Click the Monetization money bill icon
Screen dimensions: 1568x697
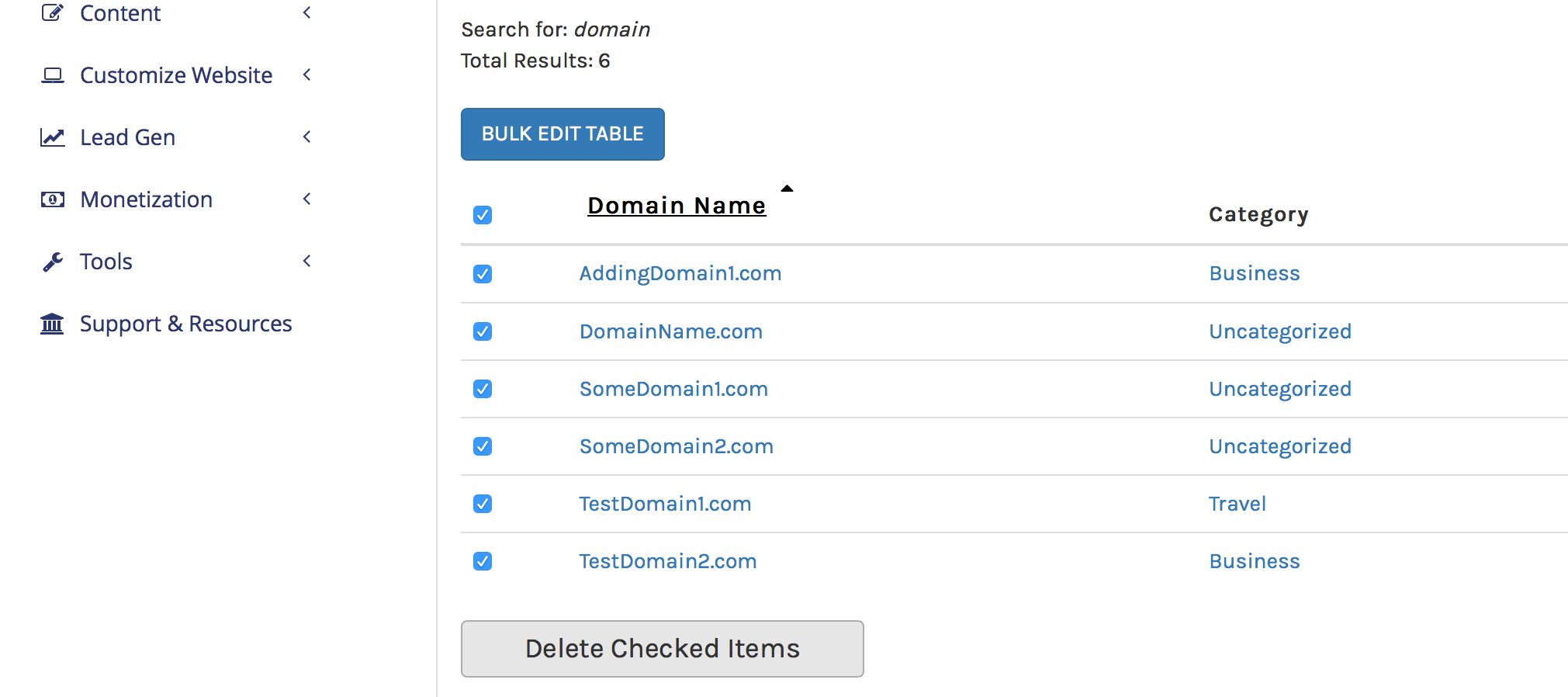pos(52,199)
